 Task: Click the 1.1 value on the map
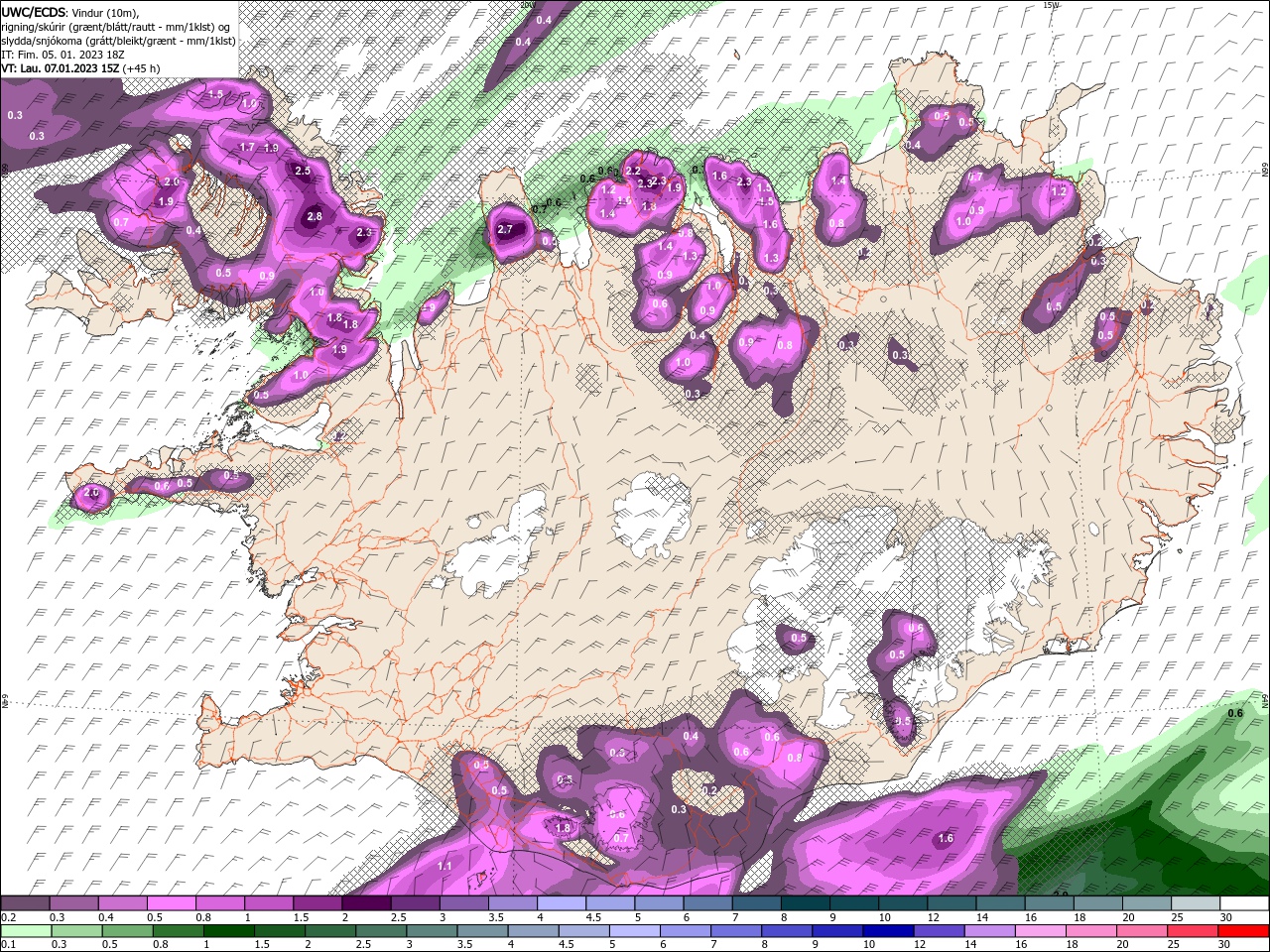[445, 866]
